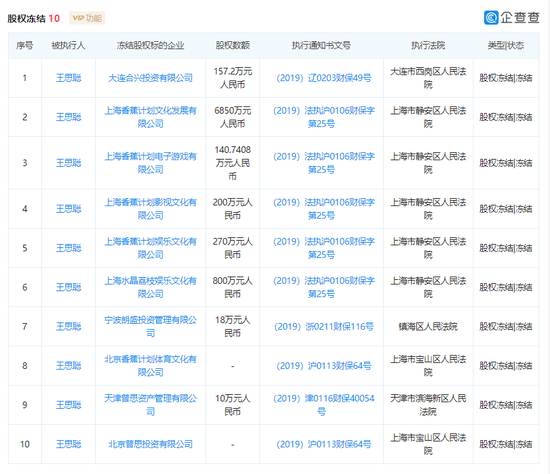Click the 股权数额 column header
The width and height of the screenshot is (550, 474).
pos(233,45)
